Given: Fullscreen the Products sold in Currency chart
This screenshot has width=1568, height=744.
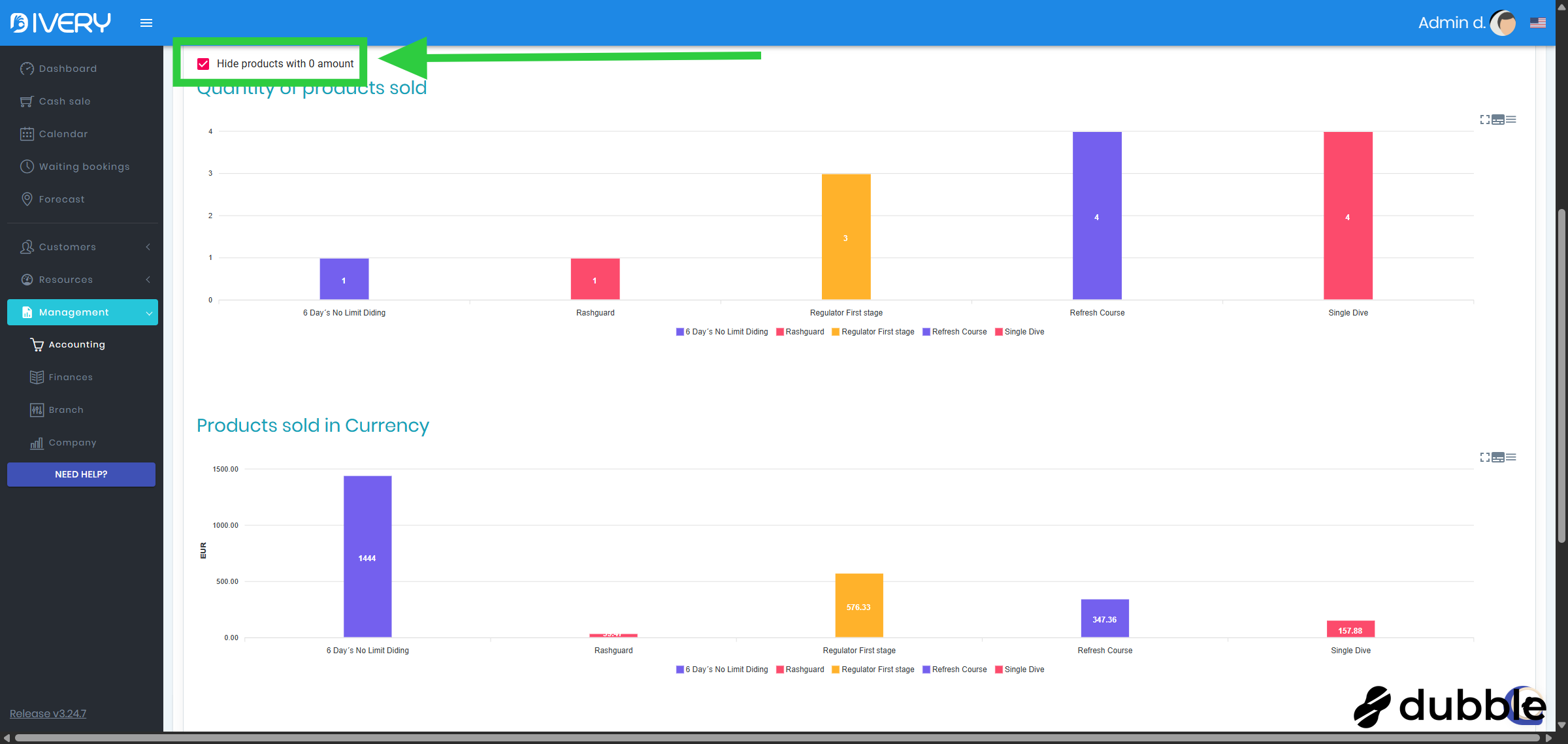Looking at the screenshot, I should point(1484,457).
